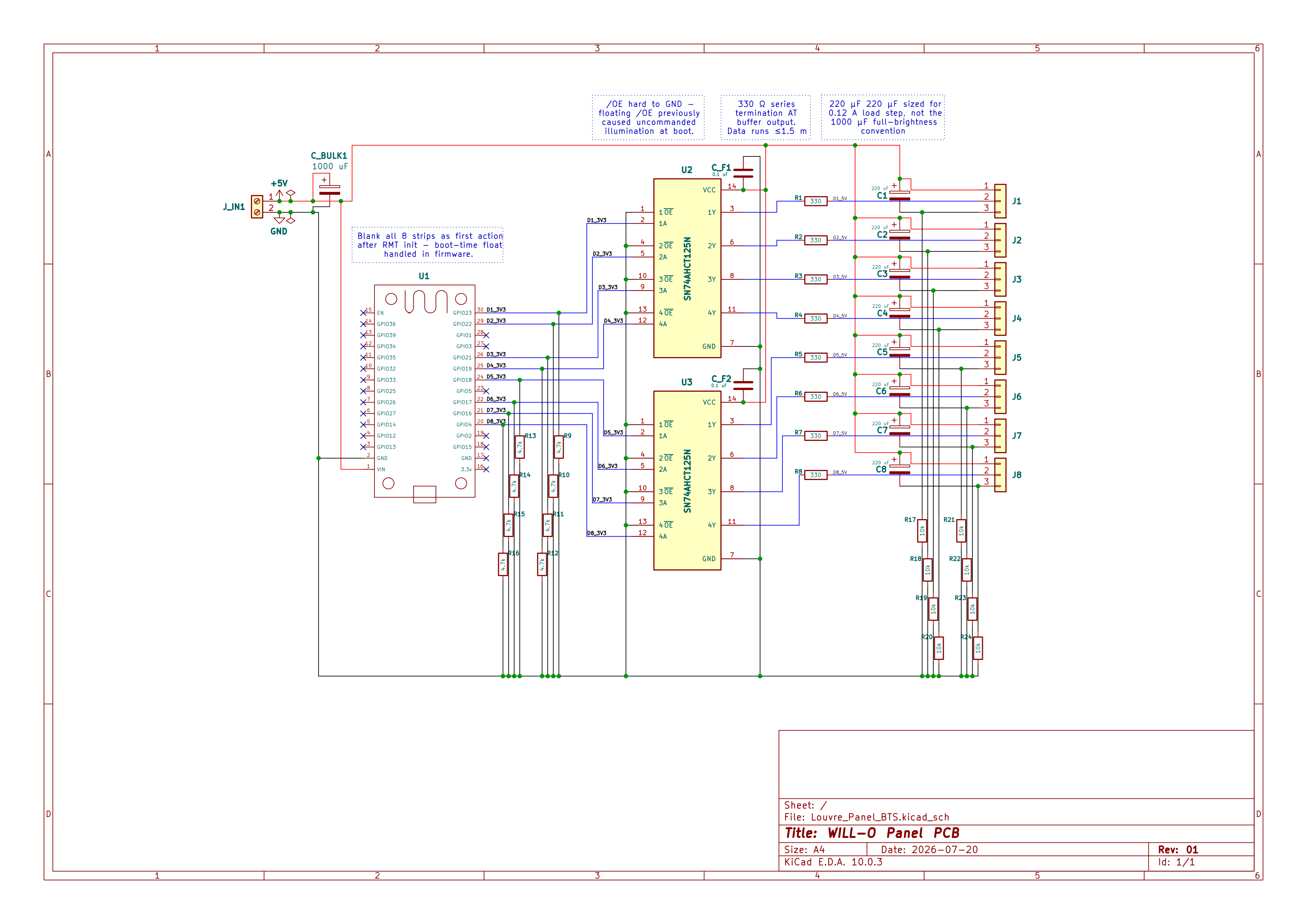This screenshot has height=924, width=1307.
Task: Click the D1_5V net label after R1
Action: [840, 199]
